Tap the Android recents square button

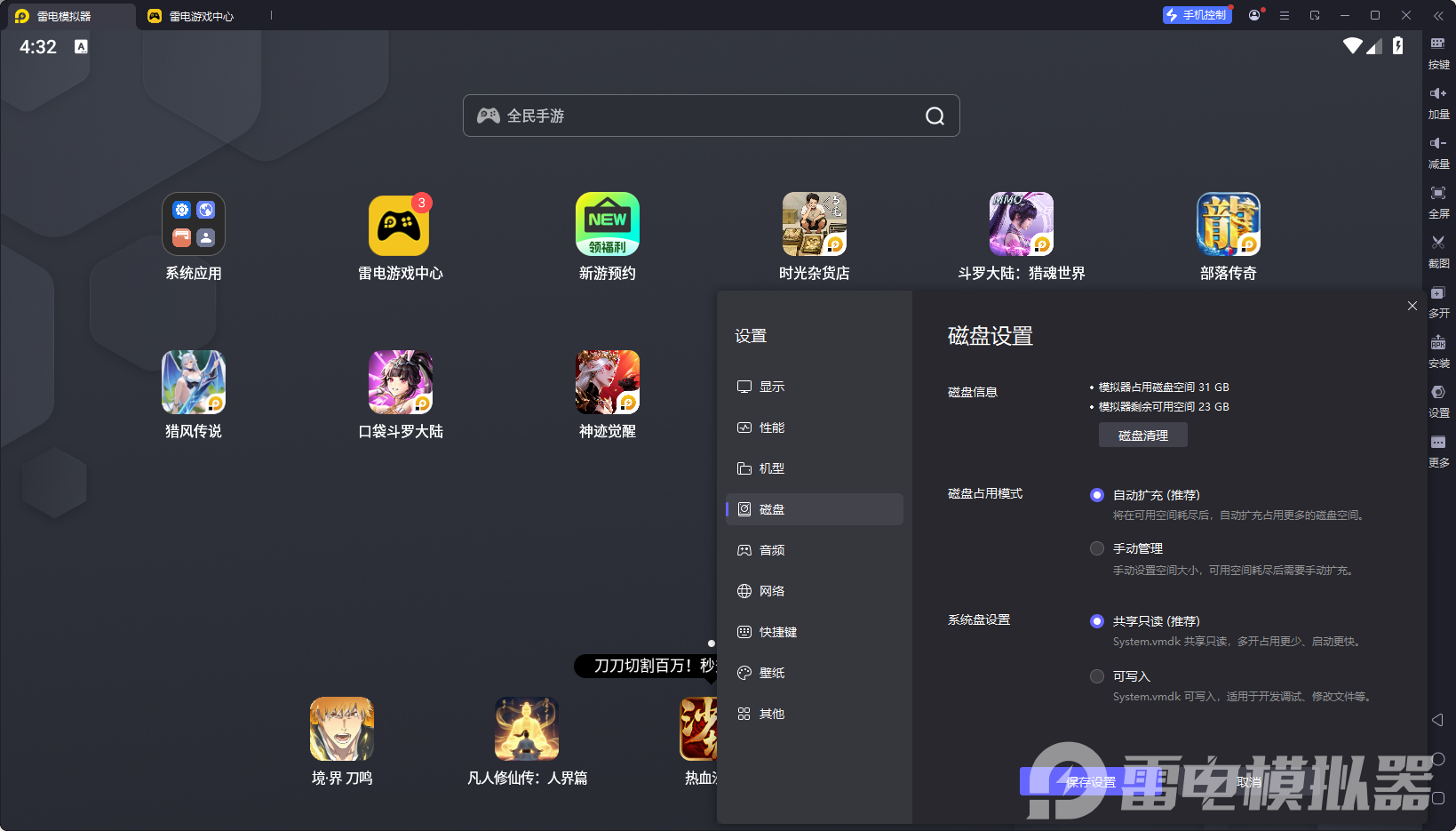[1438, 798]
